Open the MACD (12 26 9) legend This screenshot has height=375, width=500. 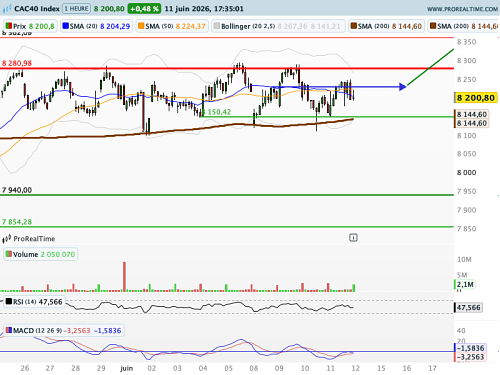(64, 331)
